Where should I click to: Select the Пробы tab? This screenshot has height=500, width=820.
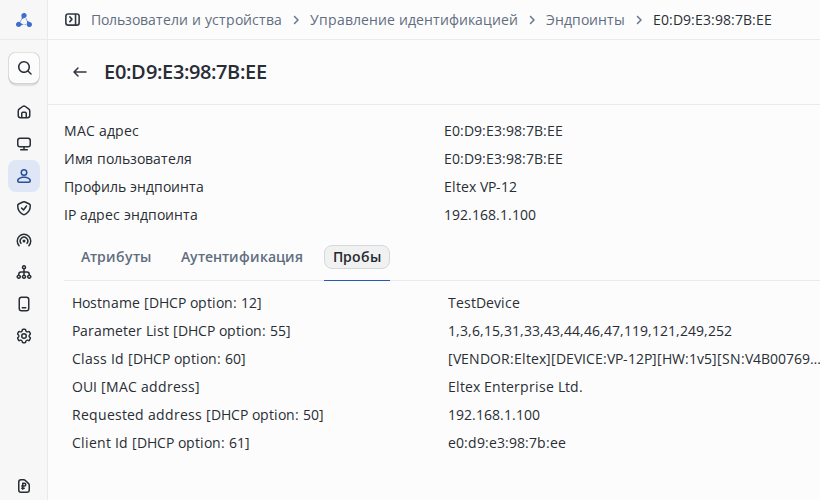coord(357,257)
